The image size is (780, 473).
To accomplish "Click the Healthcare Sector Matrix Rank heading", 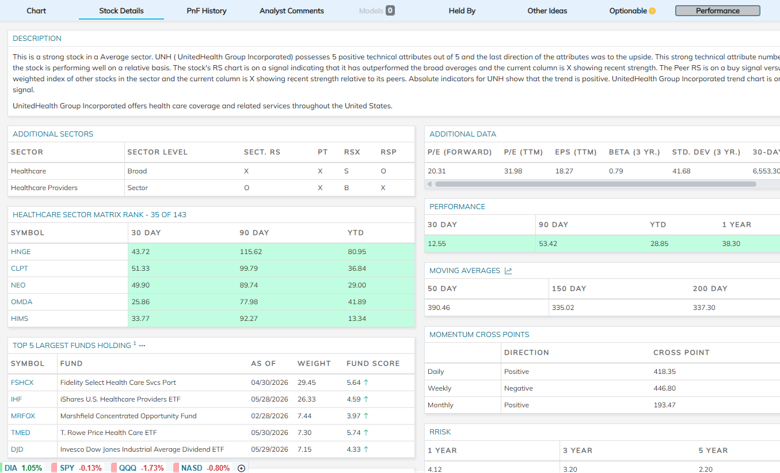I will pyautogui.click(x=99, y=215).
